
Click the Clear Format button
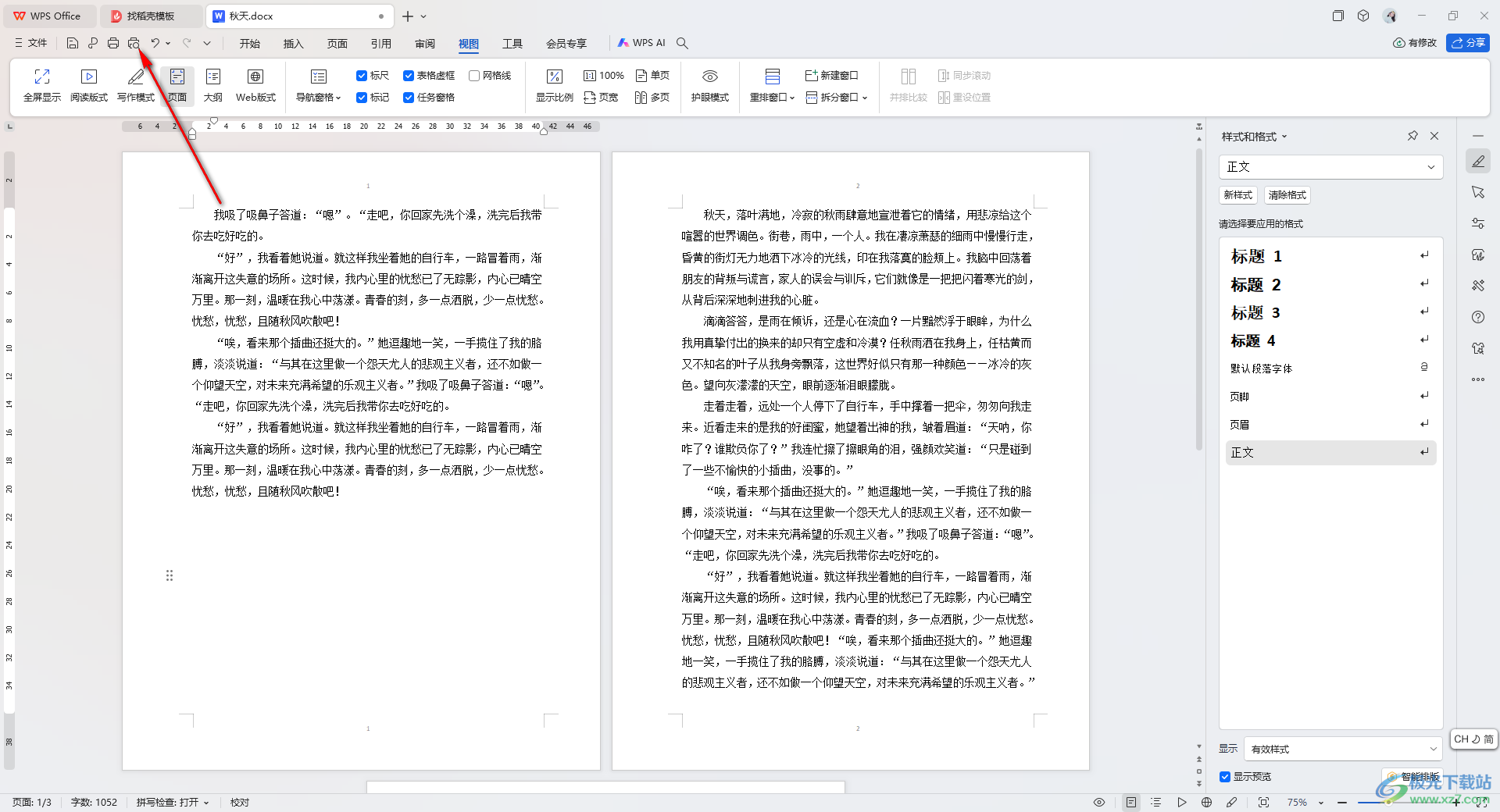click(x=1287, y=195)
